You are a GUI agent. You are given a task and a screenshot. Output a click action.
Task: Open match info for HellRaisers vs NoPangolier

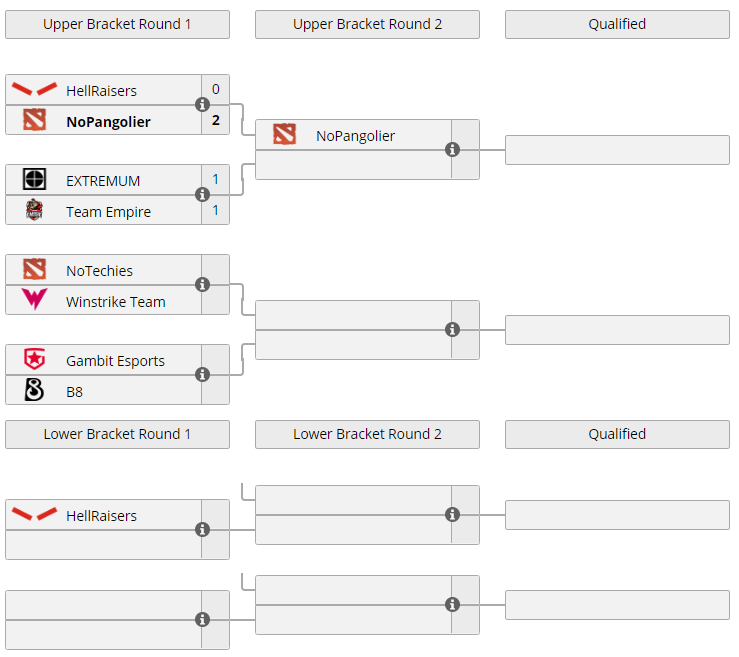[x=203, y=105]
